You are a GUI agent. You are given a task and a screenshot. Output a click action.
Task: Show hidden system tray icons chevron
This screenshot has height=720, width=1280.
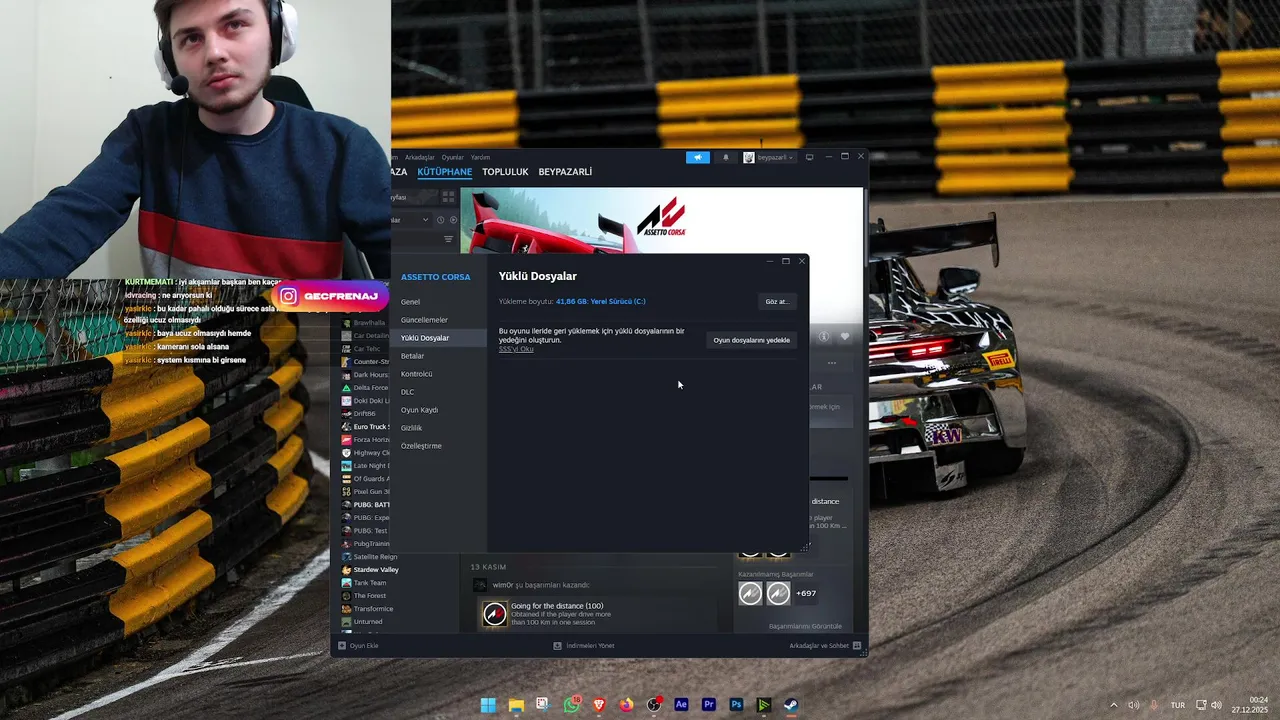click(1114, 705)
